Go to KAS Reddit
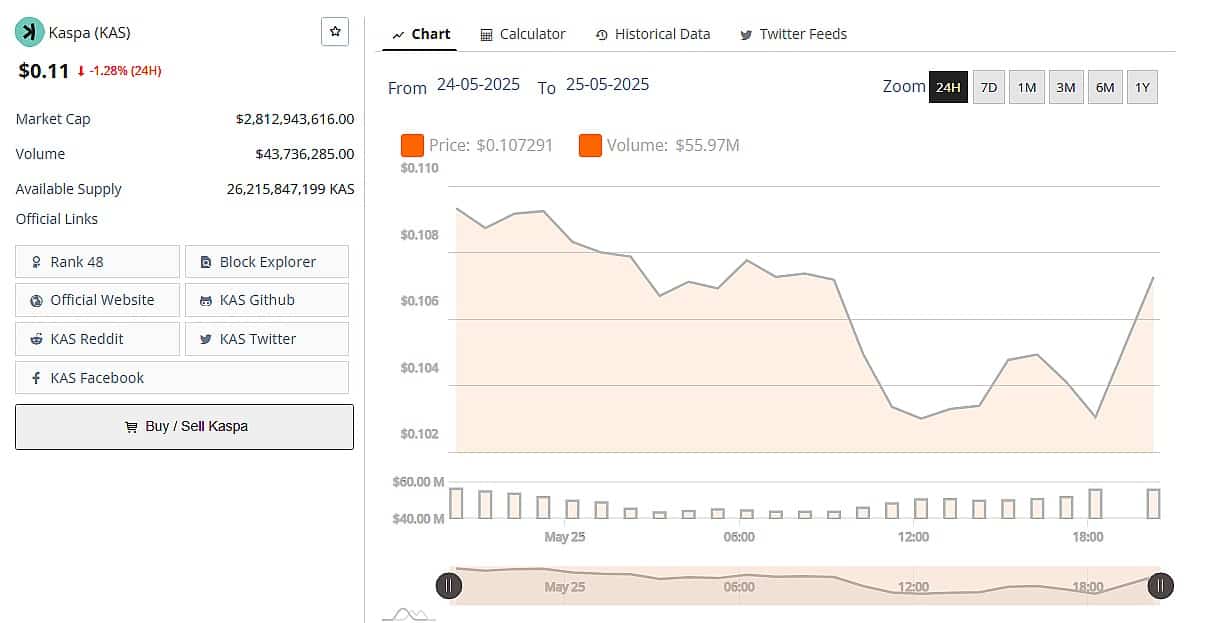The height and width of the screenshot is (623, 1207). pyautogui.click(x=98, y=339)
